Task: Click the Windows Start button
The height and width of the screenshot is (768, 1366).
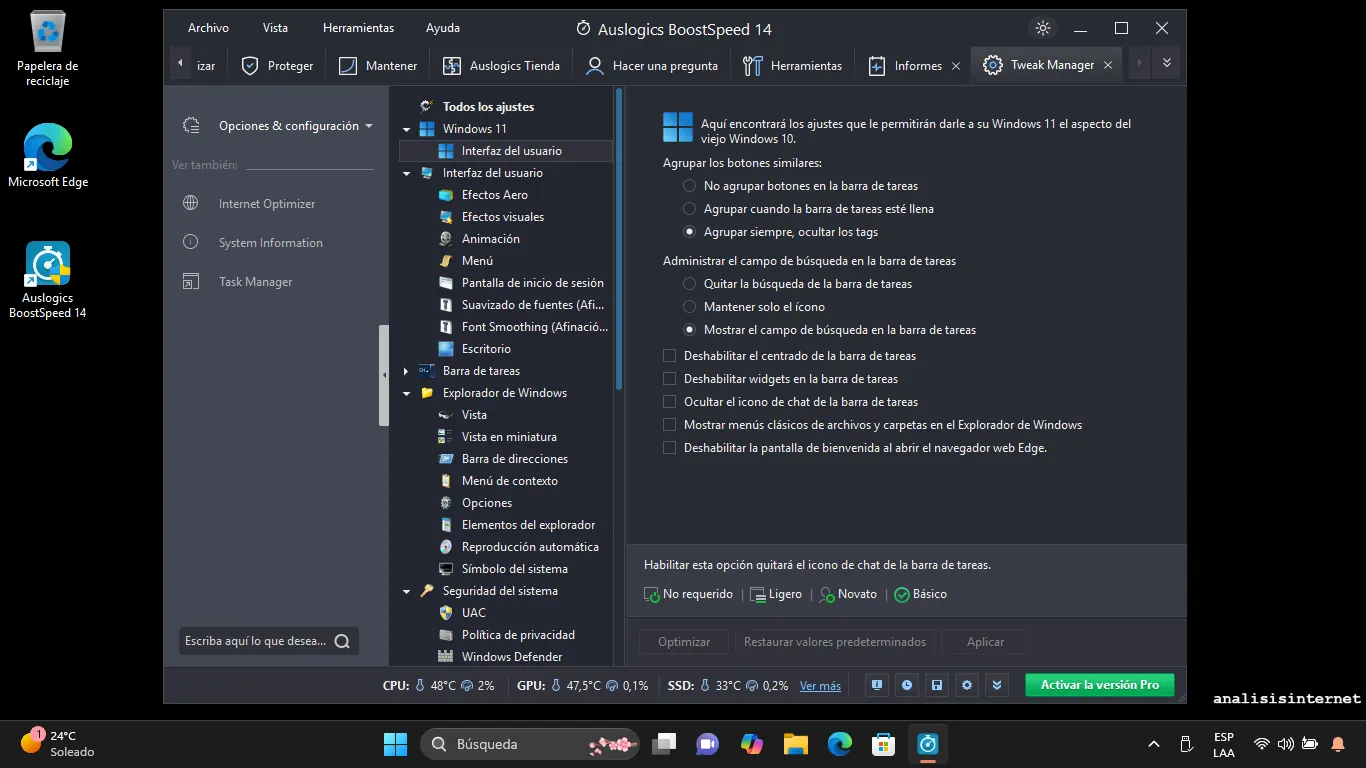Action: (395, 744)
